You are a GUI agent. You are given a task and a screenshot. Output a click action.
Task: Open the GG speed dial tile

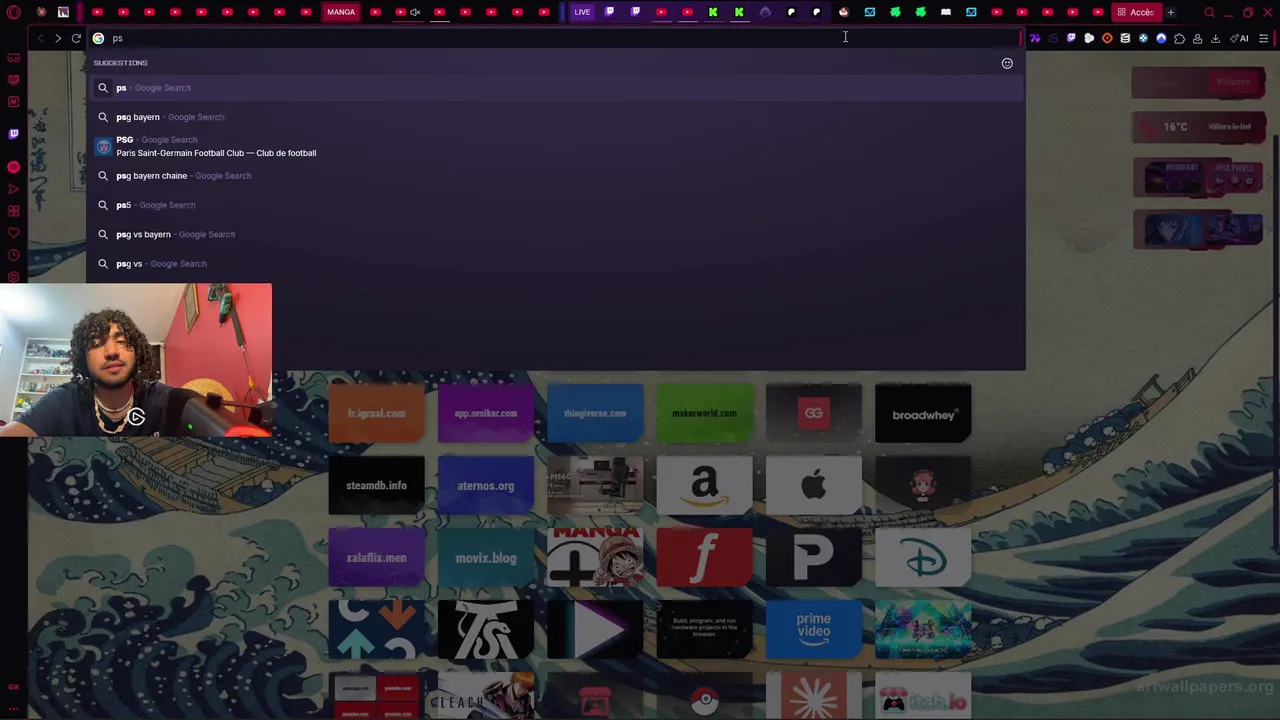pyautogui.click(x=814, y=413)
